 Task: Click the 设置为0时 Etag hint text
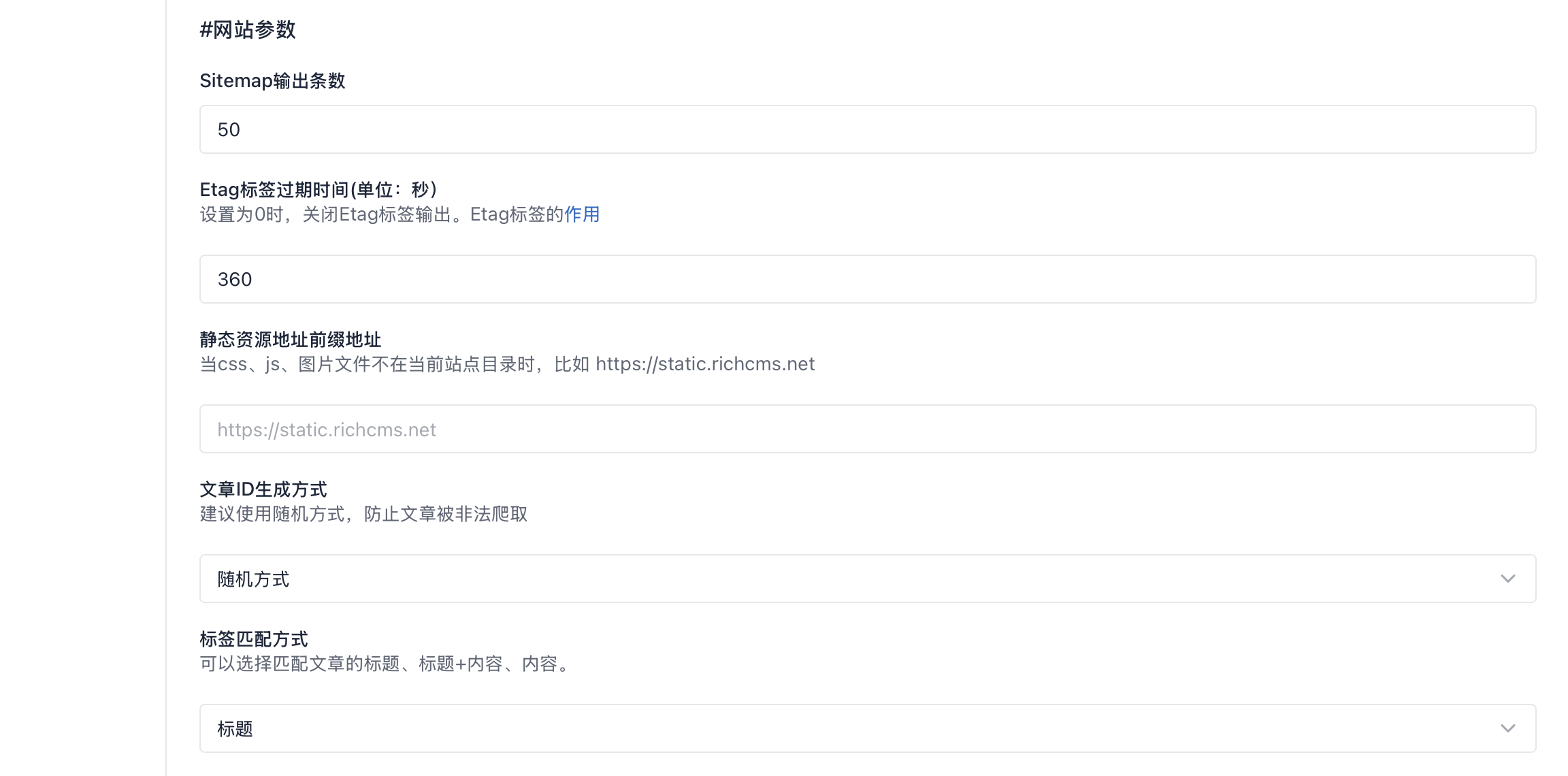381,214
